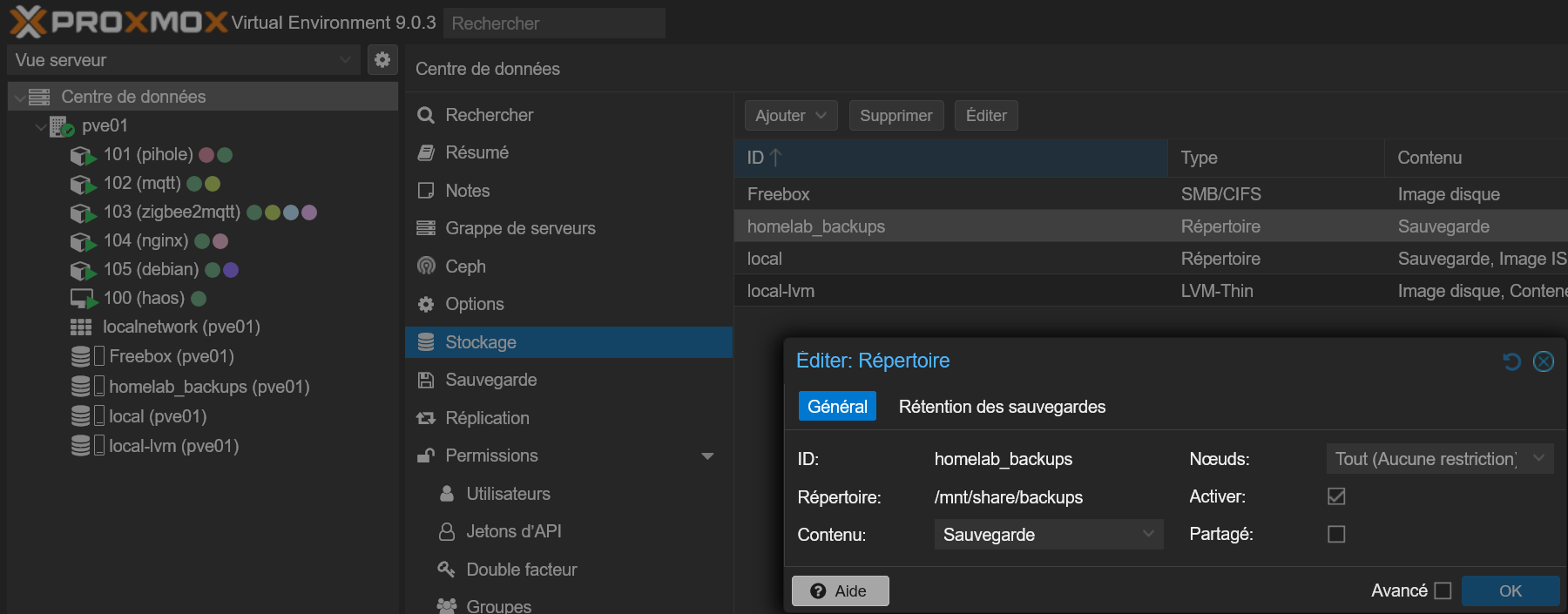This screenshot has height=614, width=1568.
Task: Toggle the Avancé checkbox
Action: (1443, 590)
